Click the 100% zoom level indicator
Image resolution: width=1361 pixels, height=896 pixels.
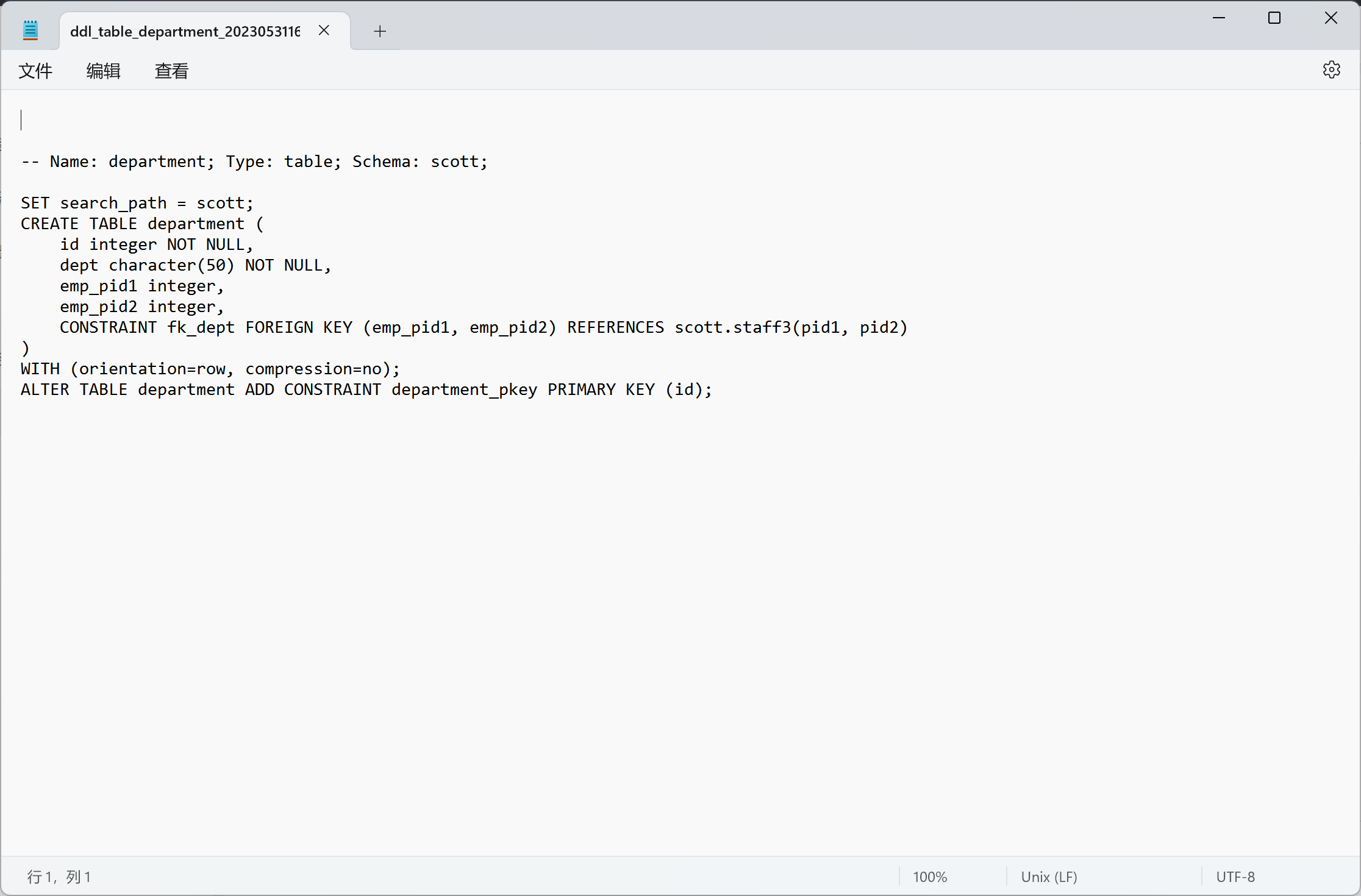click(929, 876)
